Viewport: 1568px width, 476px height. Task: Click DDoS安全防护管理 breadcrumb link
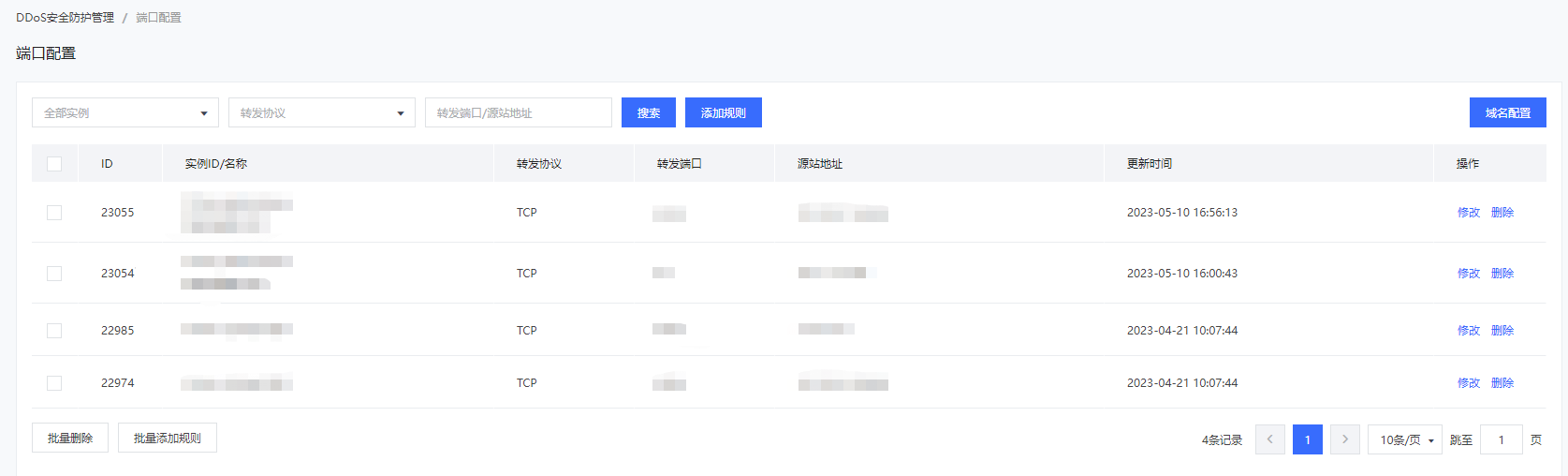click(x=65, y=18)
